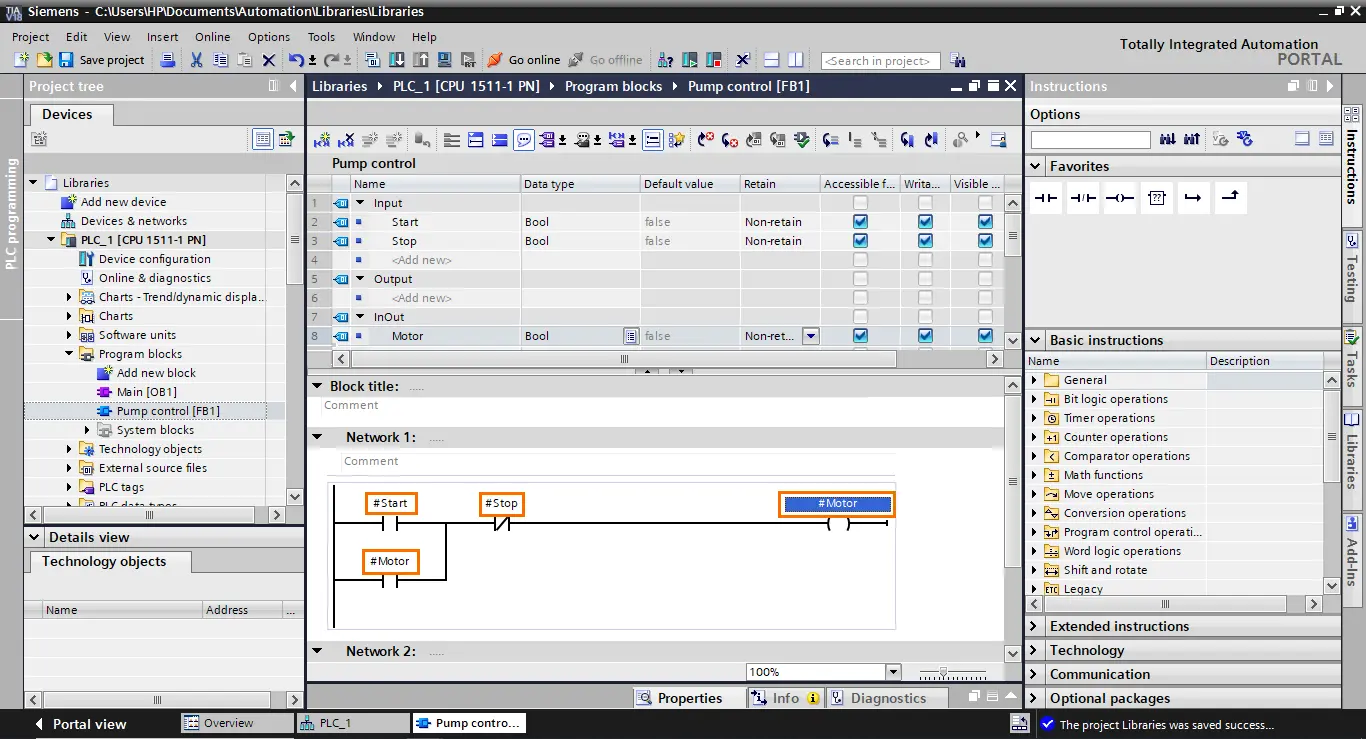Uncheck Accessible checkbox for Start row
The width and height of the screenshot is (1366, 739).
tap(860, 222)
